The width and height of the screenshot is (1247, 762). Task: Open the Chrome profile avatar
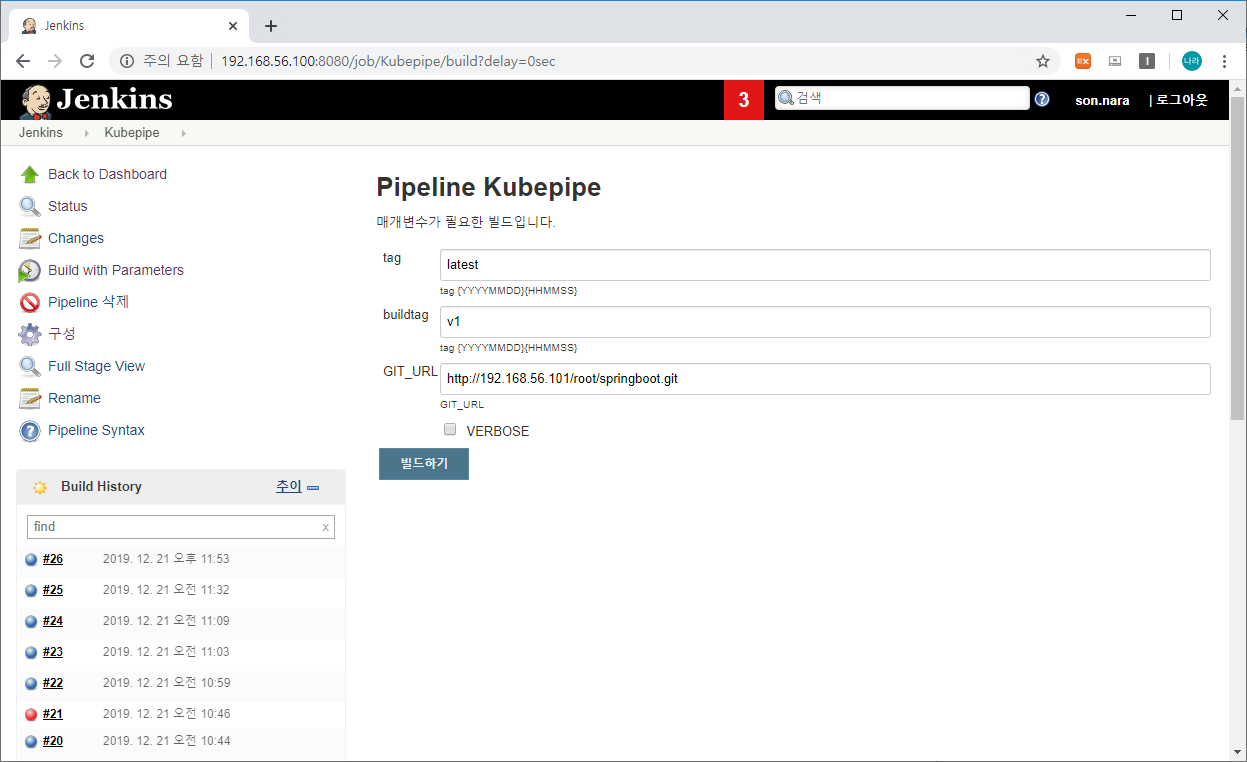coord(1191,61)
